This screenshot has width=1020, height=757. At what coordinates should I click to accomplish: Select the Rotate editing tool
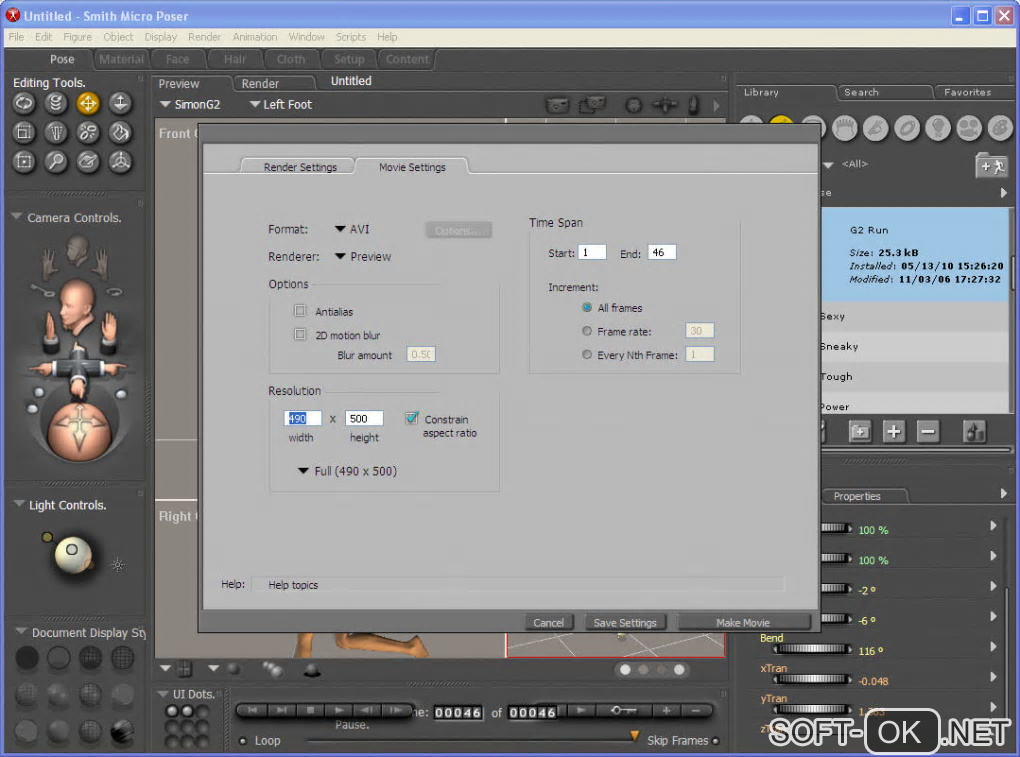tap(24, 103)
